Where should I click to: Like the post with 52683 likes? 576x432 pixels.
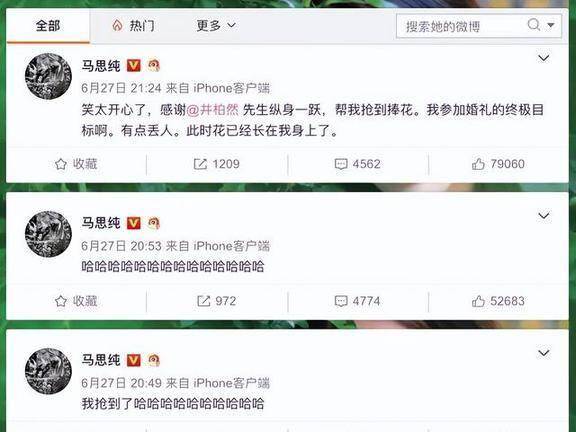tap(498, 301)
